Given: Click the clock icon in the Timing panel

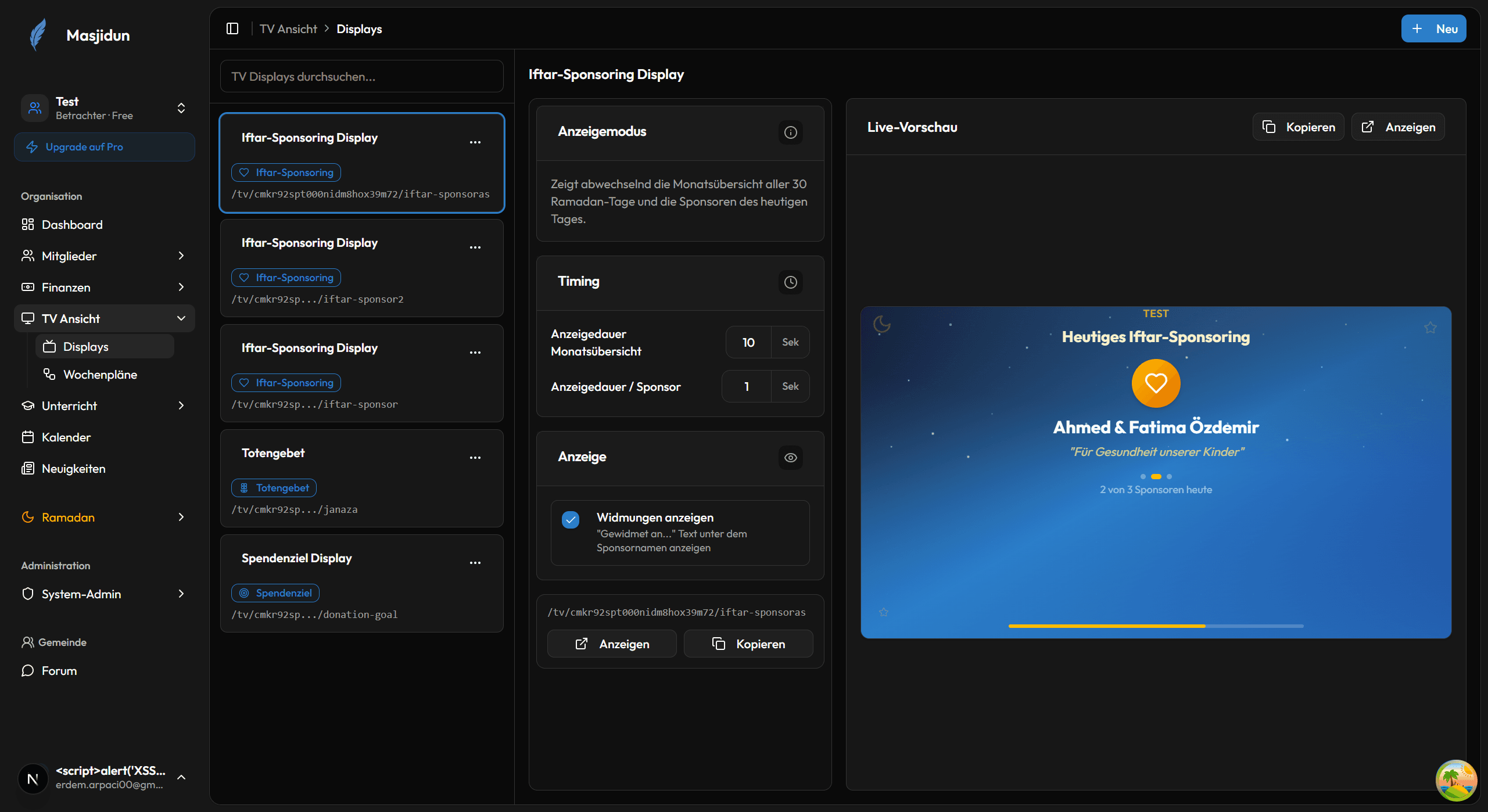Looking at the screenshot, I should (x=790, y=282).
